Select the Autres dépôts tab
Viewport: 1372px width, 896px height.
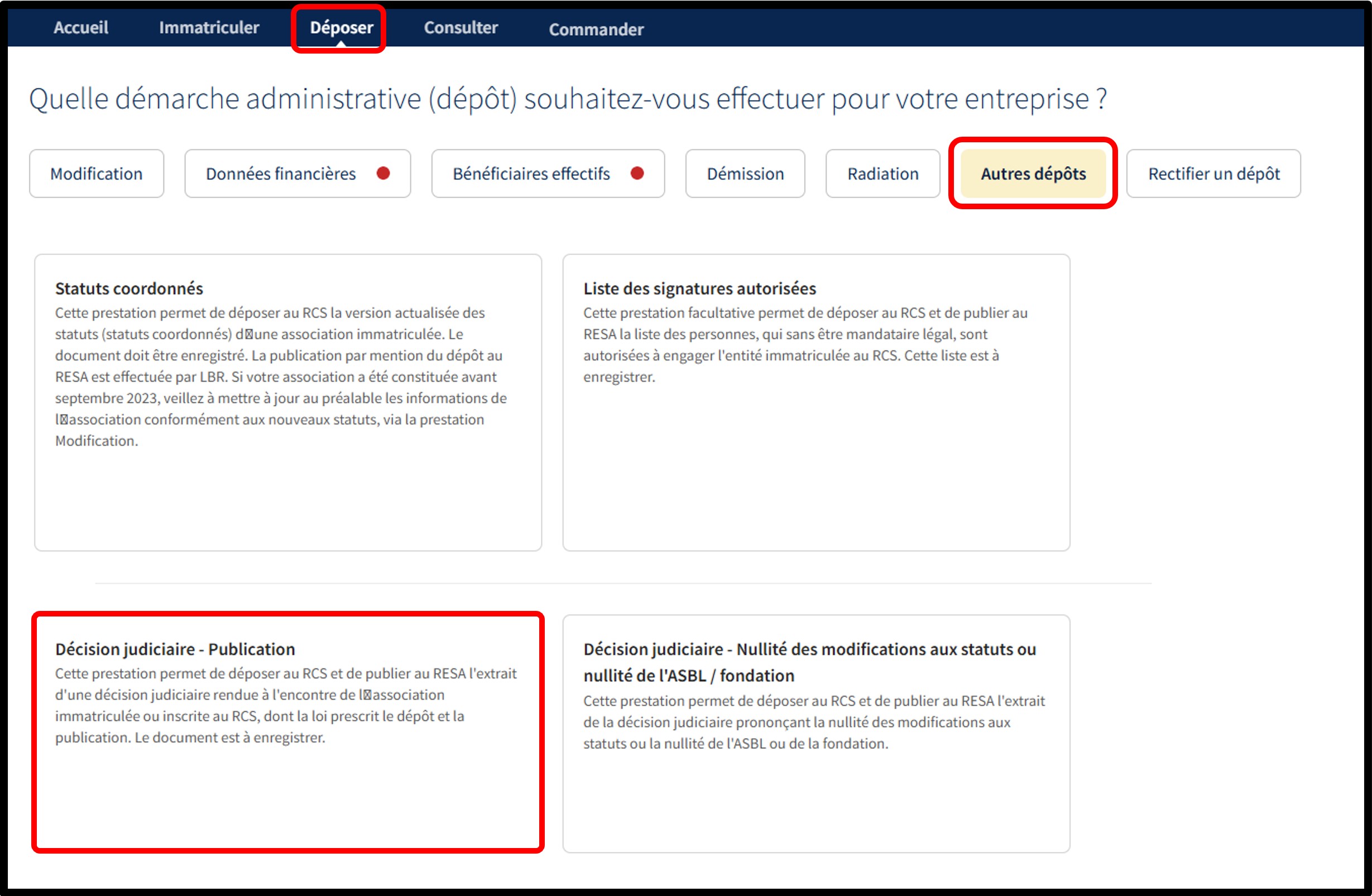pos(1033,174)
